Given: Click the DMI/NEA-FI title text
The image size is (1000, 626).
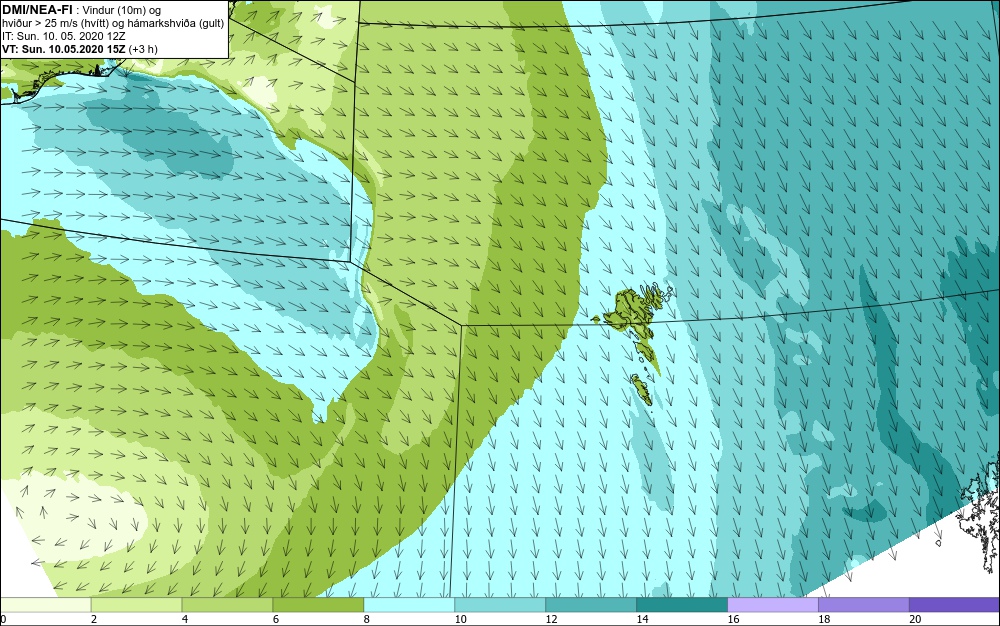Looking at the screenshot, I should (37, 10).
